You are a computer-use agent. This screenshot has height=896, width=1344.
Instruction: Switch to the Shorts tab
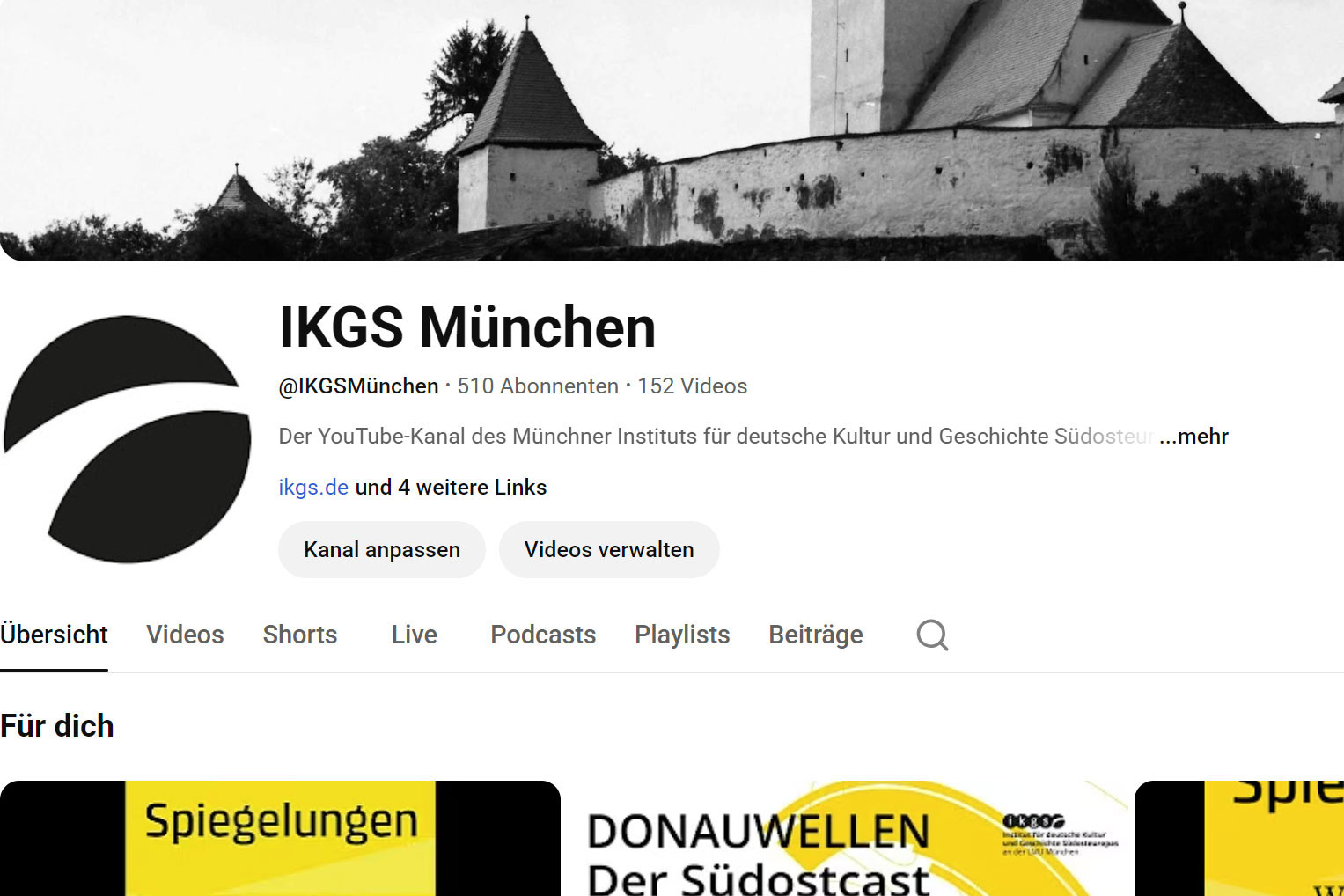300,635
